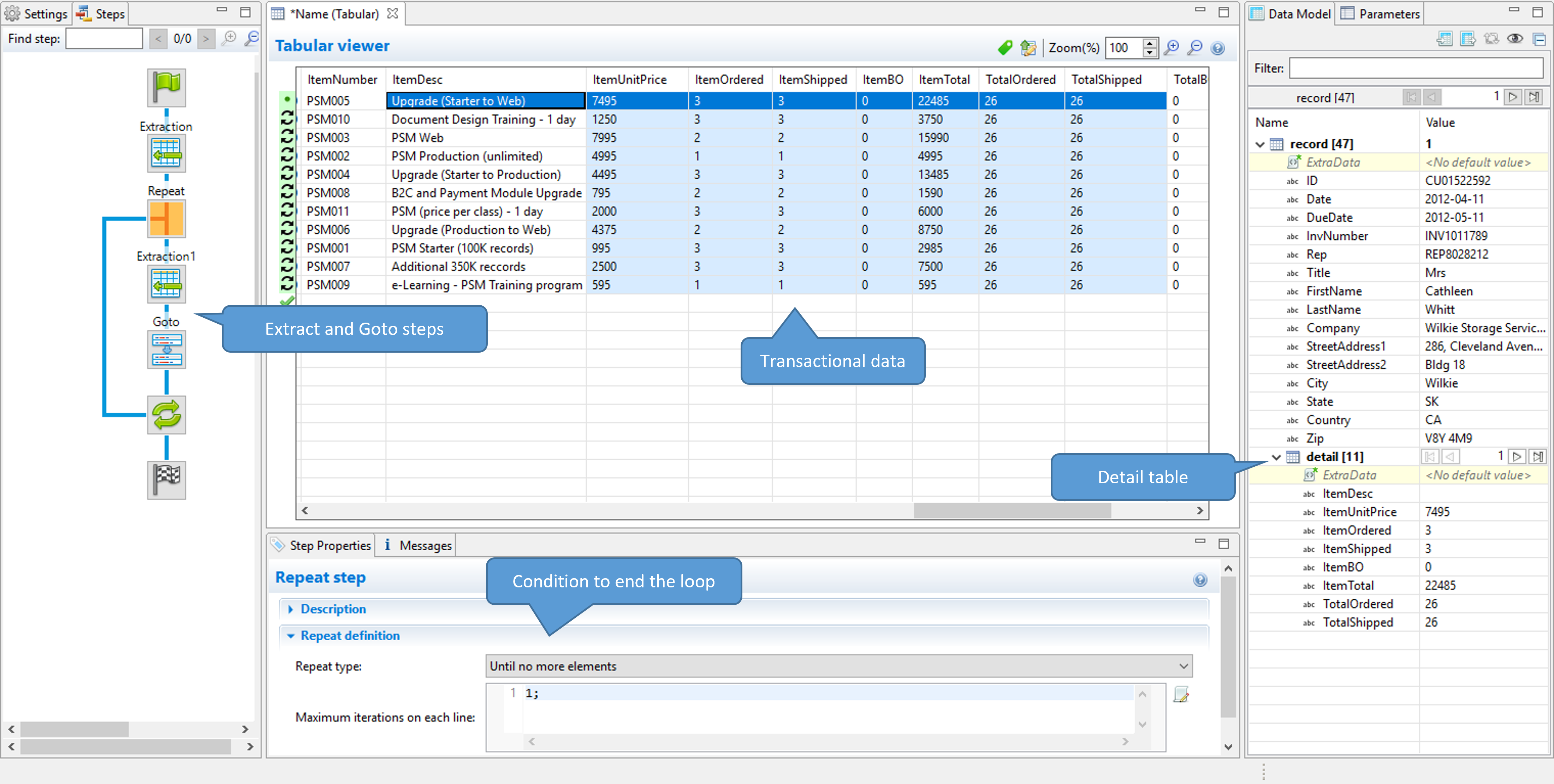Collapse the detail [11] tree node
This screenshot has width=1554, height=784.
tap(1276, 457)
